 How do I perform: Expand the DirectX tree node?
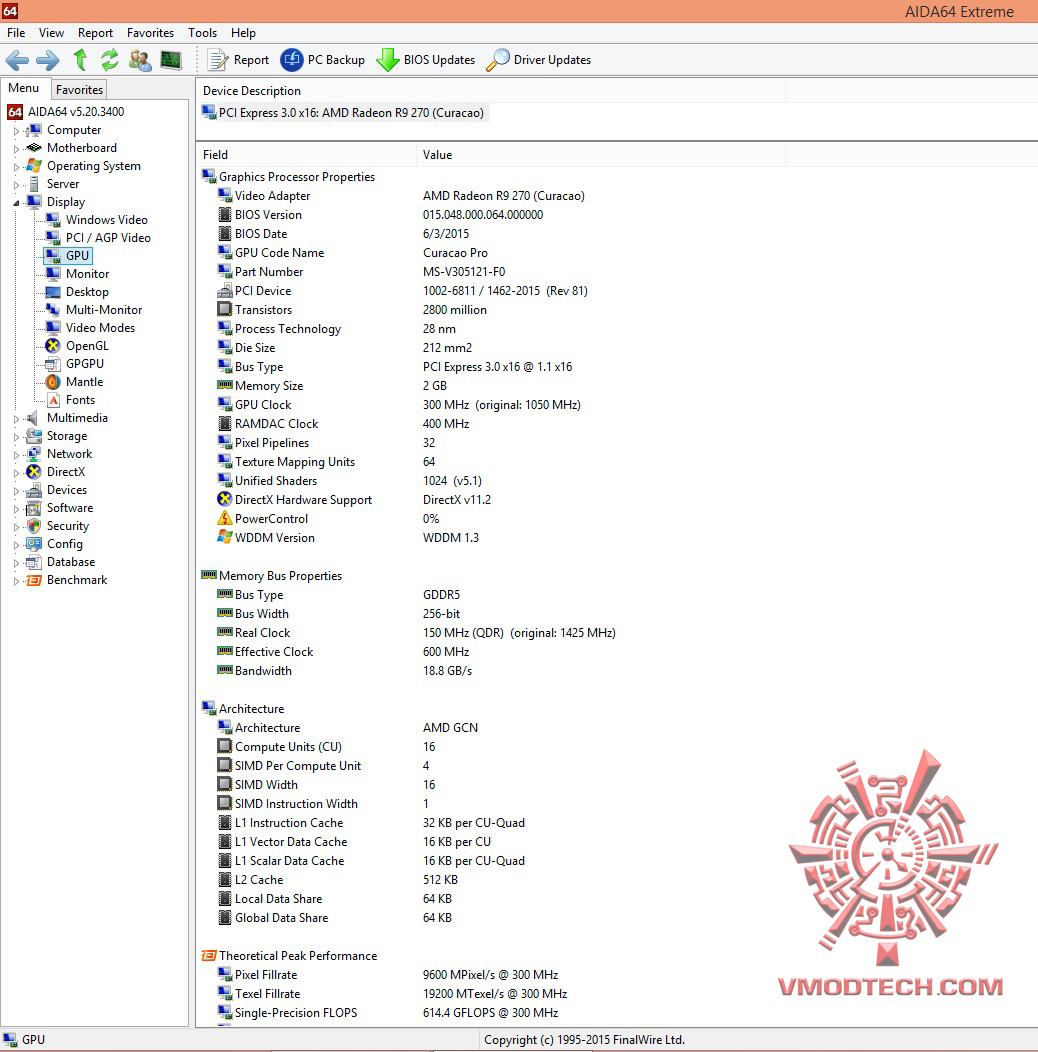(x=16, y=473)
